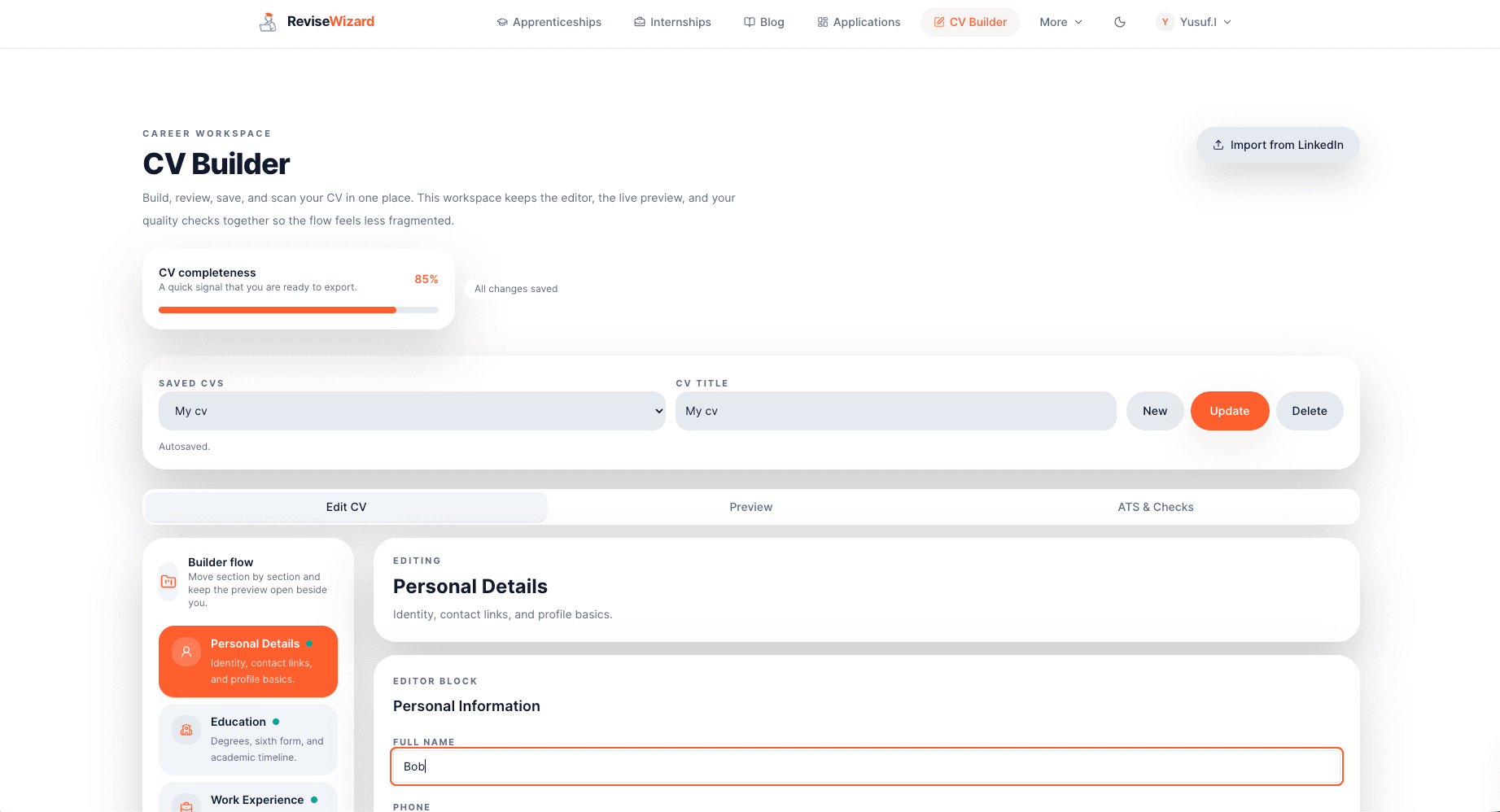Switch to the Preview tab

(750, 507)
